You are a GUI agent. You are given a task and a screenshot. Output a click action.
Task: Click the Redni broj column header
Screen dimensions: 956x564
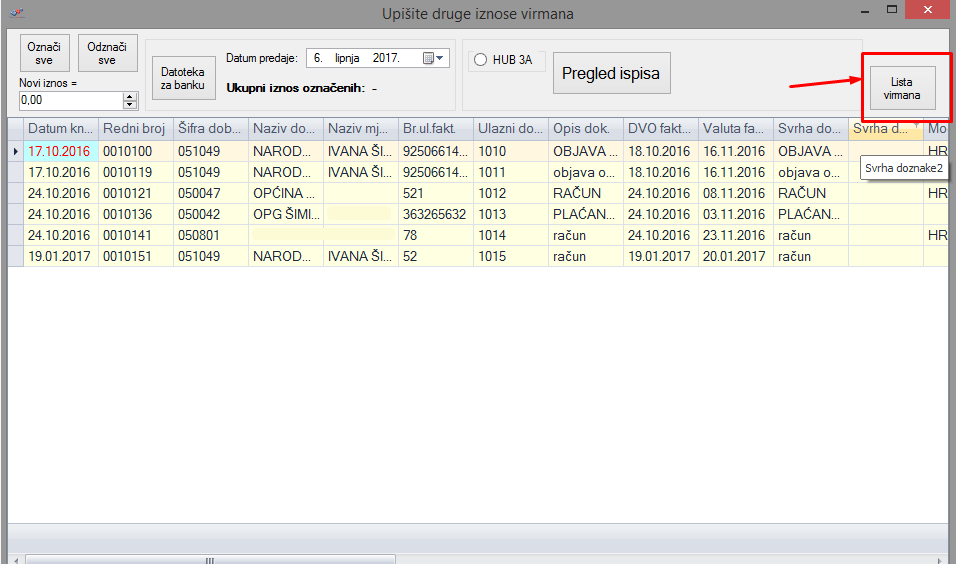pyautogui.click(x=135, y=129)
